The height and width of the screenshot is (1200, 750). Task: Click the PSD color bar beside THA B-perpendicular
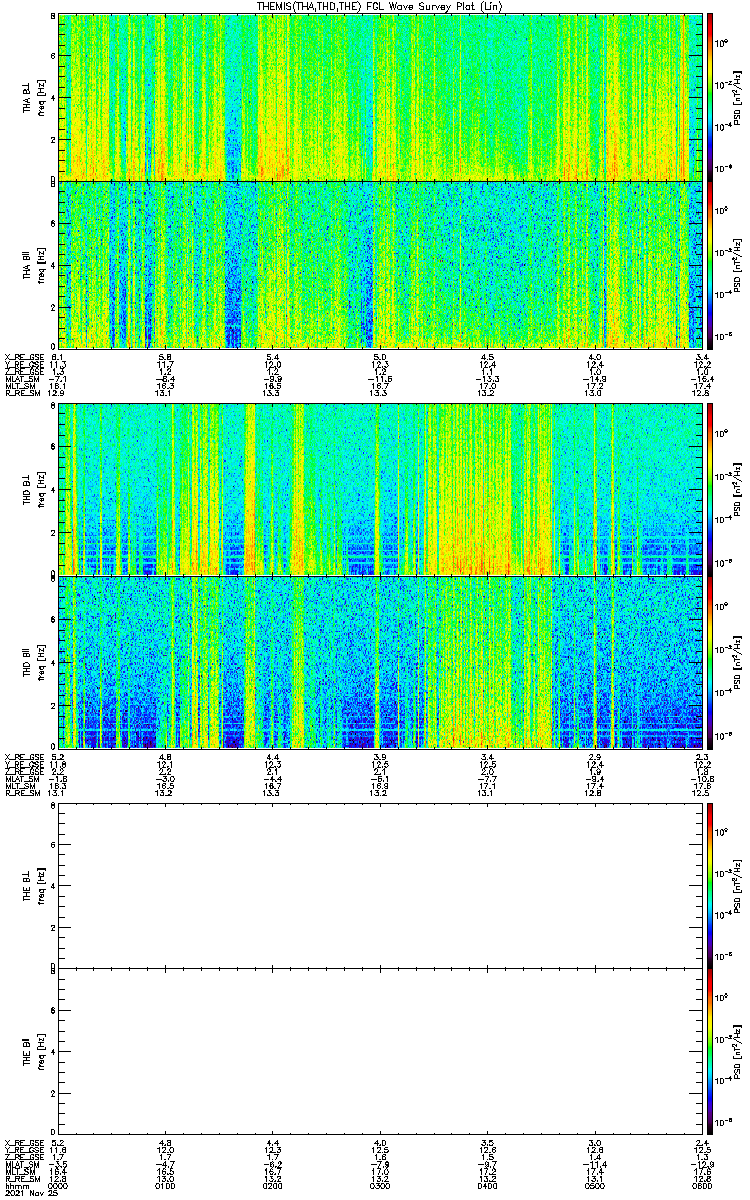click(711, 97)
